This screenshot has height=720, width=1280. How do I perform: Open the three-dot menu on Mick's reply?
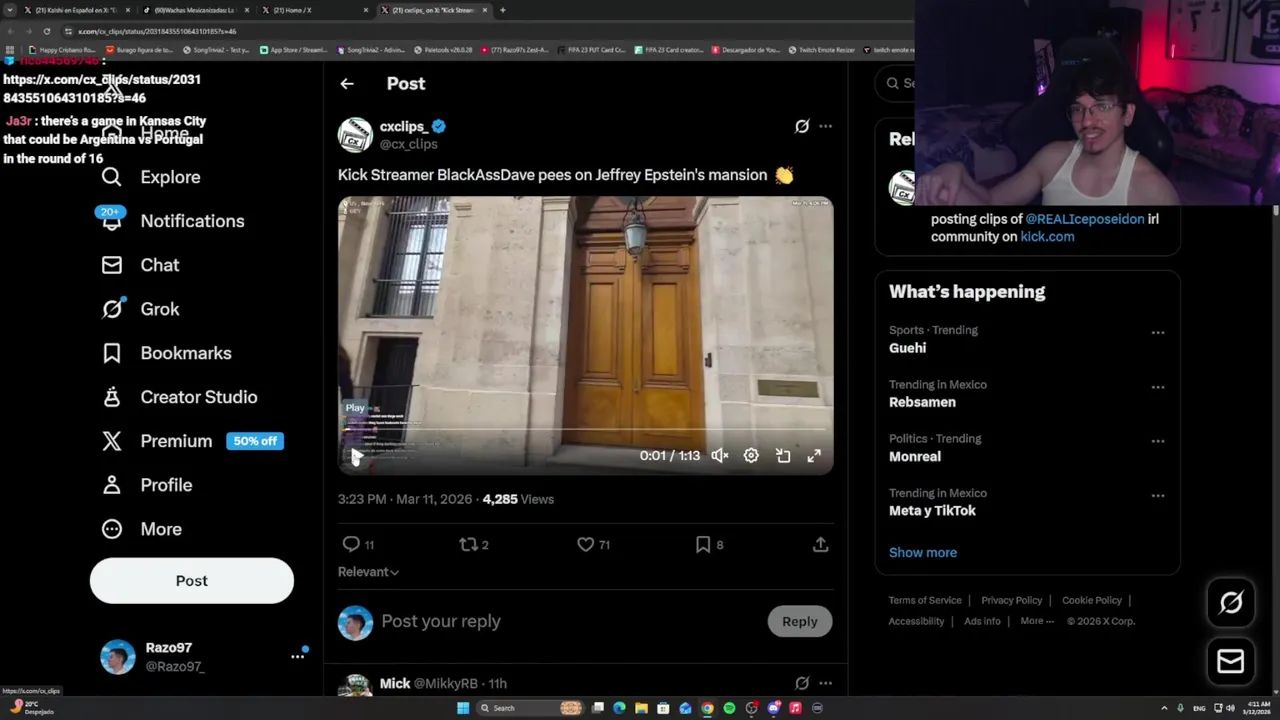click(x=825, y=683)
